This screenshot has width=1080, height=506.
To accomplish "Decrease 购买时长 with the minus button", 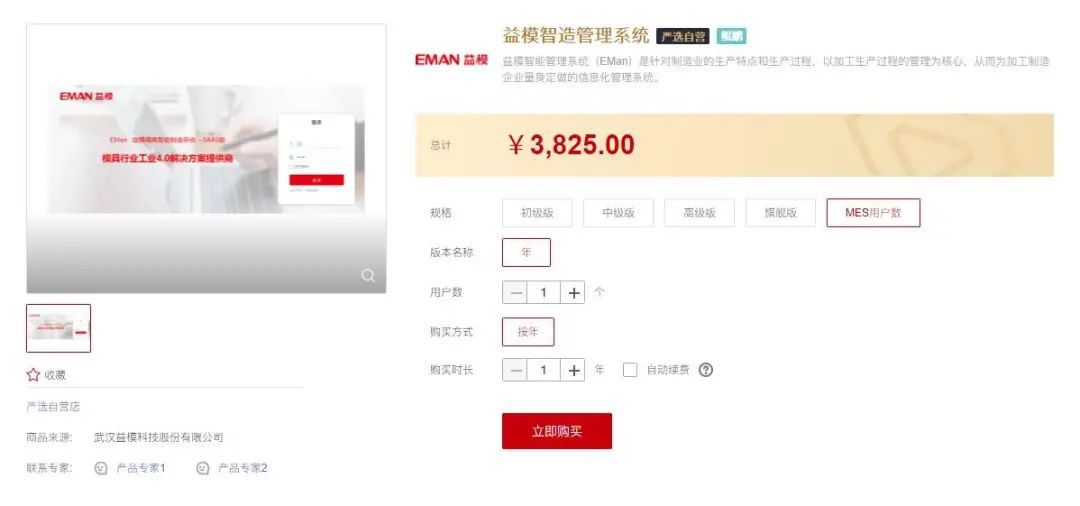I will pos(515,370).
